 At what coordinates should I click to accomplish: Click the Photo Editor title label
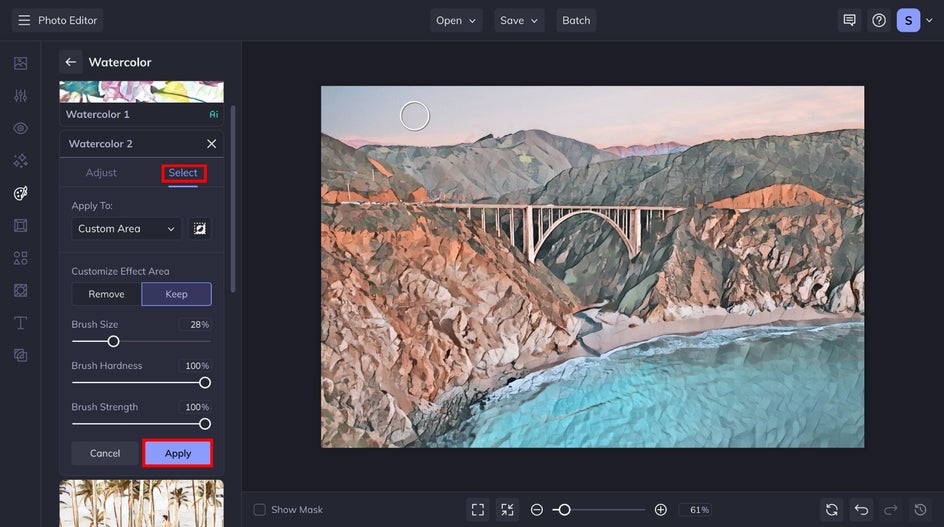(67, 20)
